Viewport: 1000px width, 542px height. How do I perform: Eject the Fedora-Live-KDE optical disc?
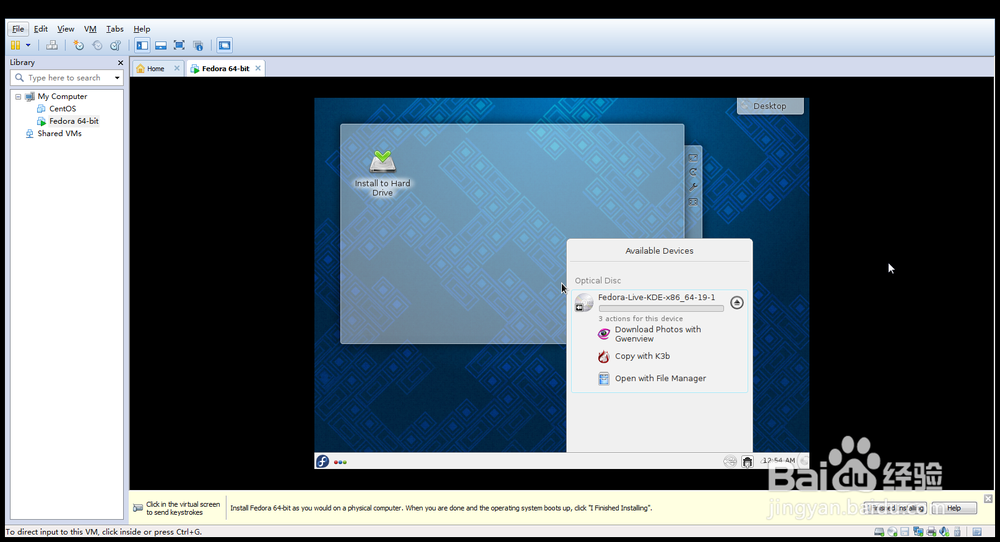tap(737, 302)
